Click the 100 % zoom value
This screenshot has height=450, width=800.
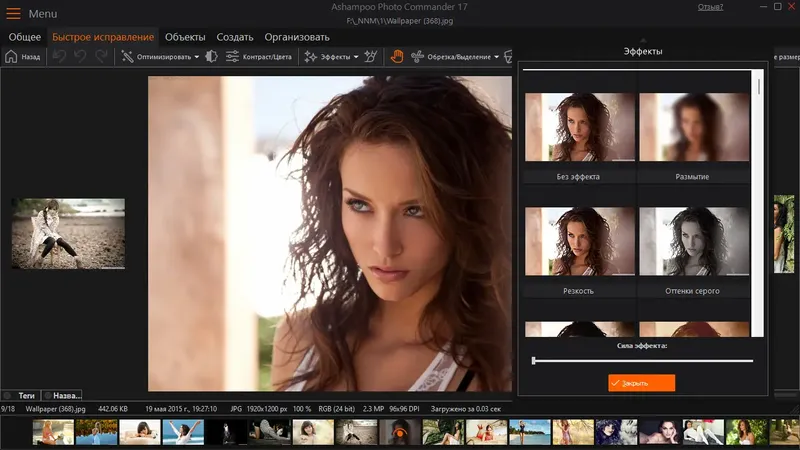coord(302,409)
